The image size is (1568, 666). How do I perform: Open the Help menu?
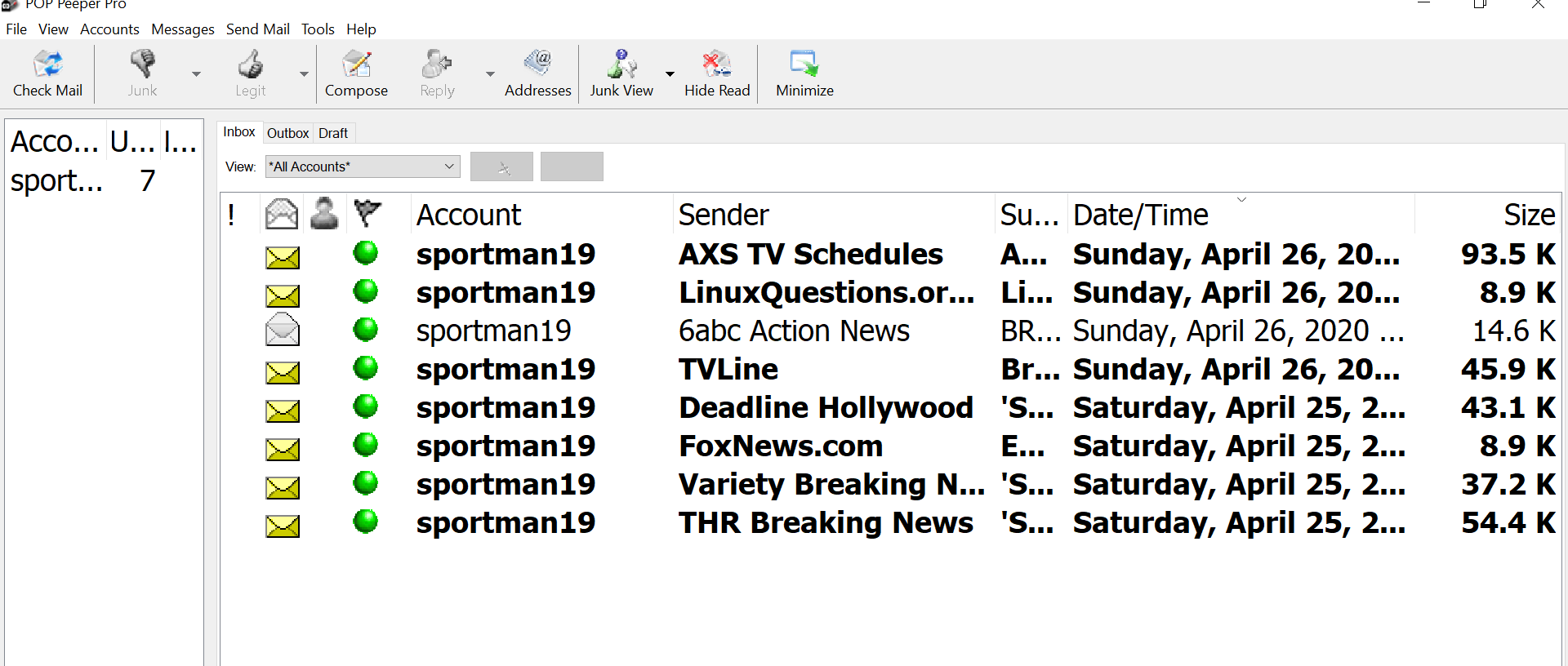[361, 29]
